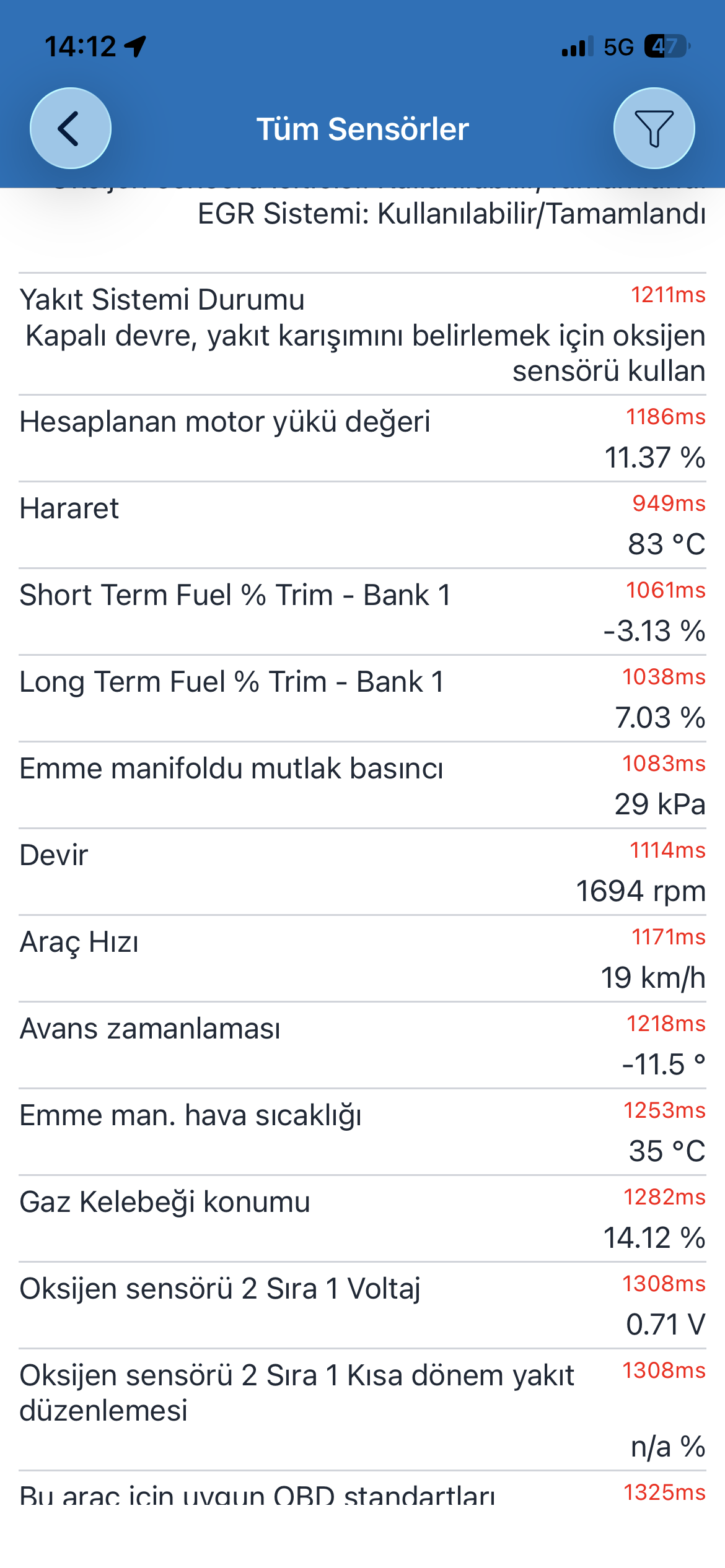Open Short Term Fuel % Trim - Bank 1
The image size is (725, 1568).
(362, 612)
